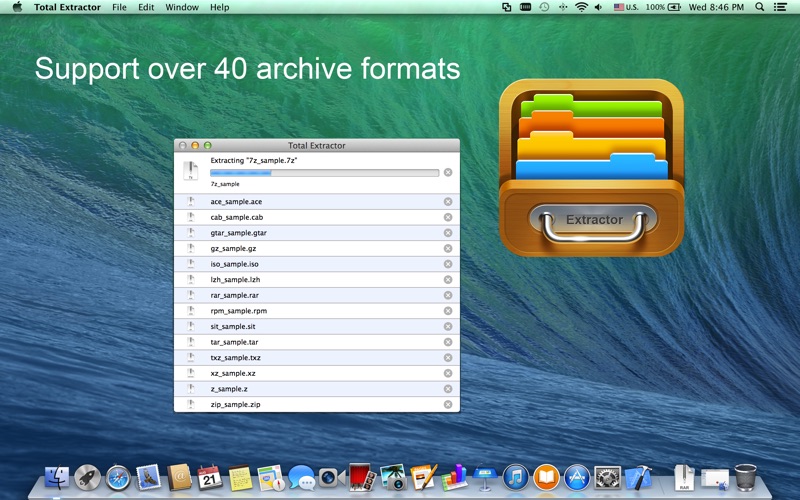800x500 pixels.
Task: Open Keynote podium icon in Dock
Action: 485,478
